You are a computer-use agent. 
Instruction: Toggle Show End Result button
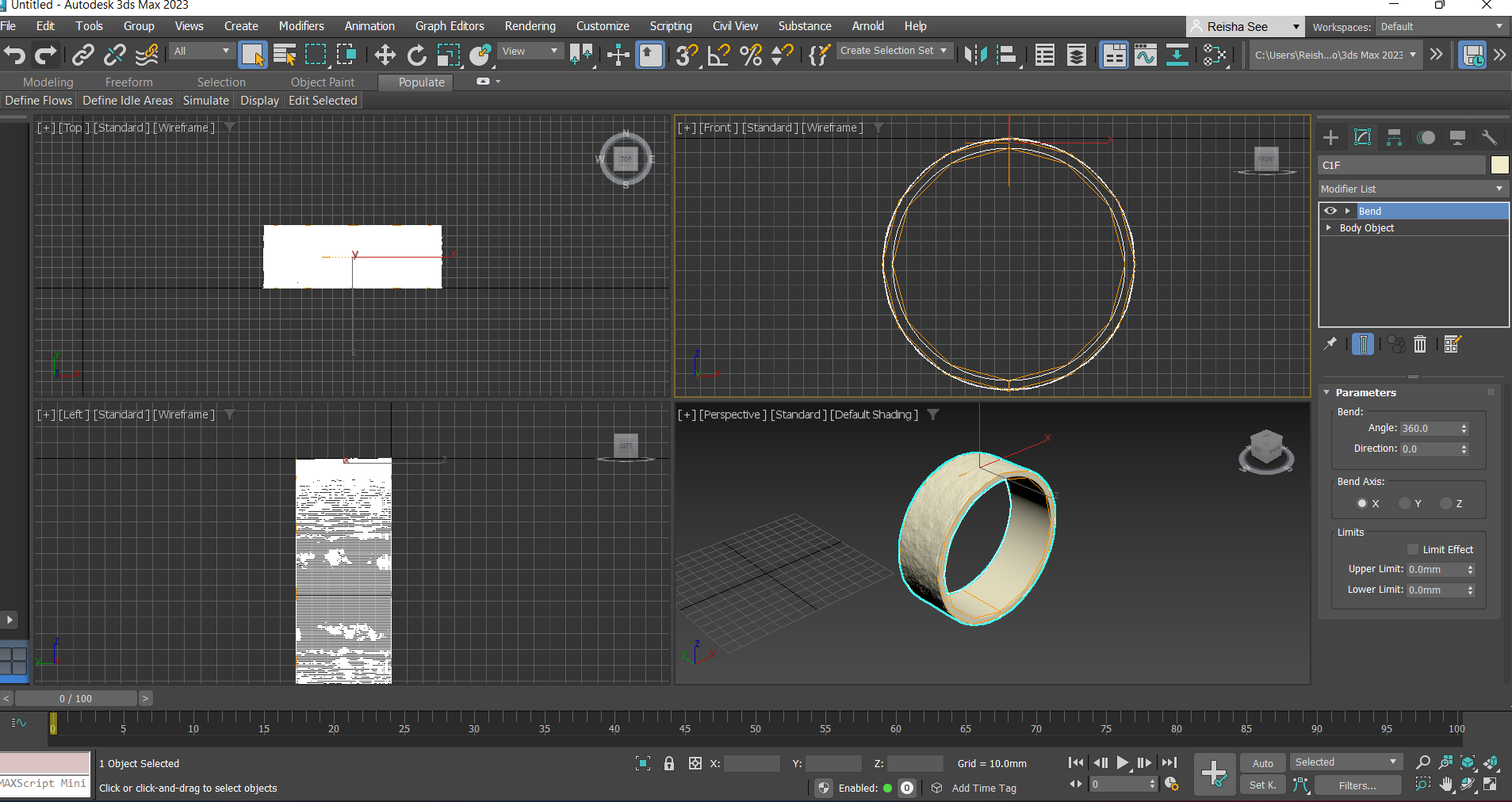point(1363,344)
